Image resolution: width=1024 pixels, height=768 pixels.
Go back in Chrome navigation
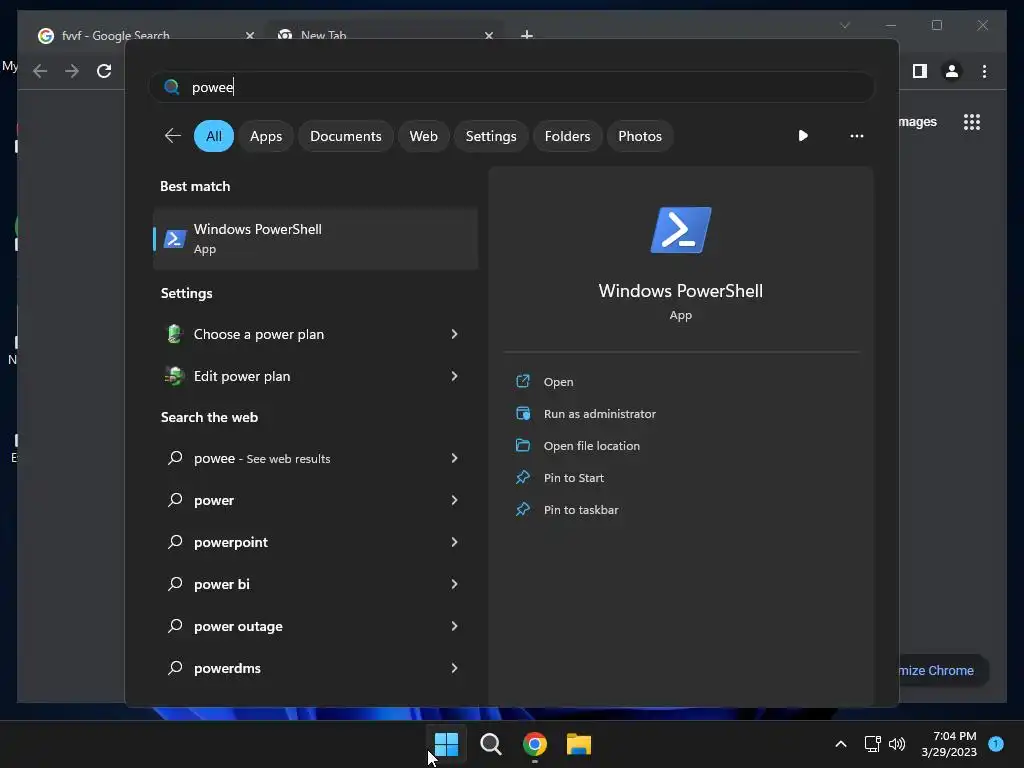click(x=40, y=71)
